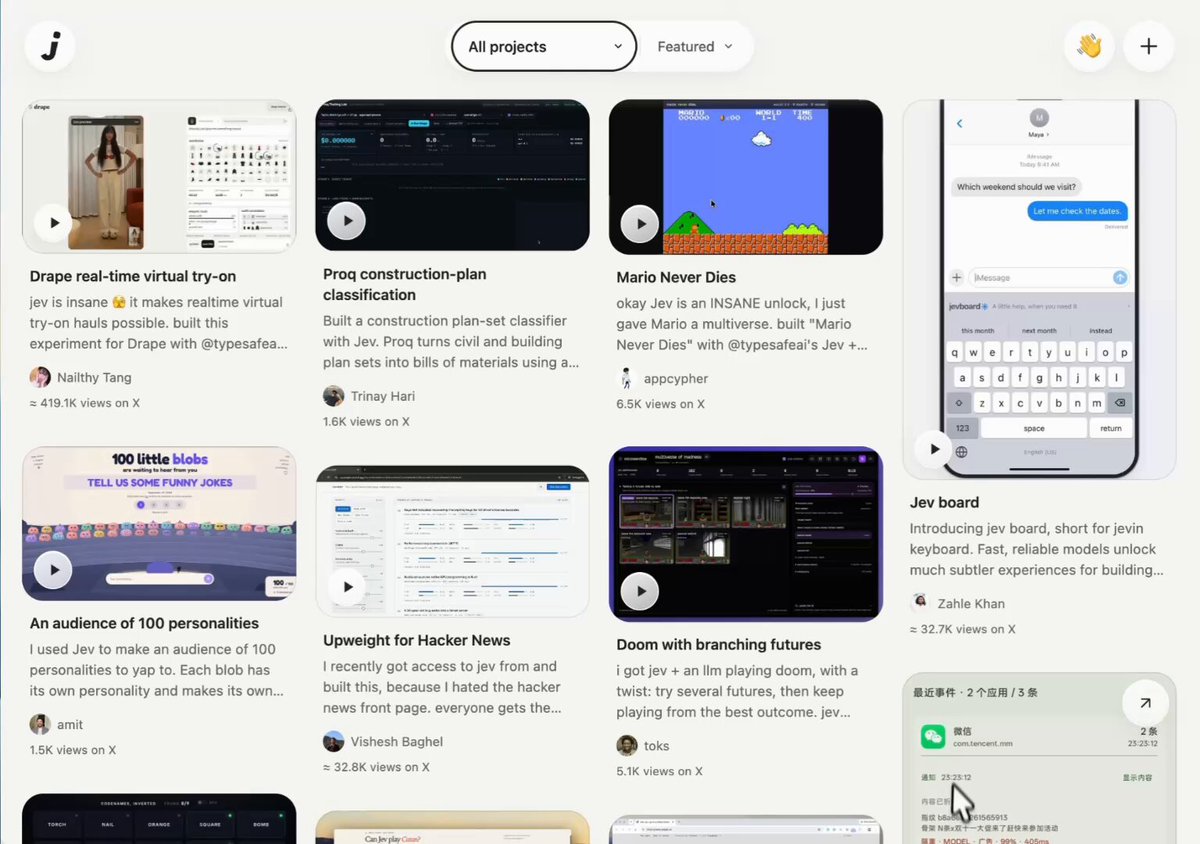This screenshot has width=1200, height=844.
Task: Open the All projects dropdown
Action: click(x=544, y=47)
